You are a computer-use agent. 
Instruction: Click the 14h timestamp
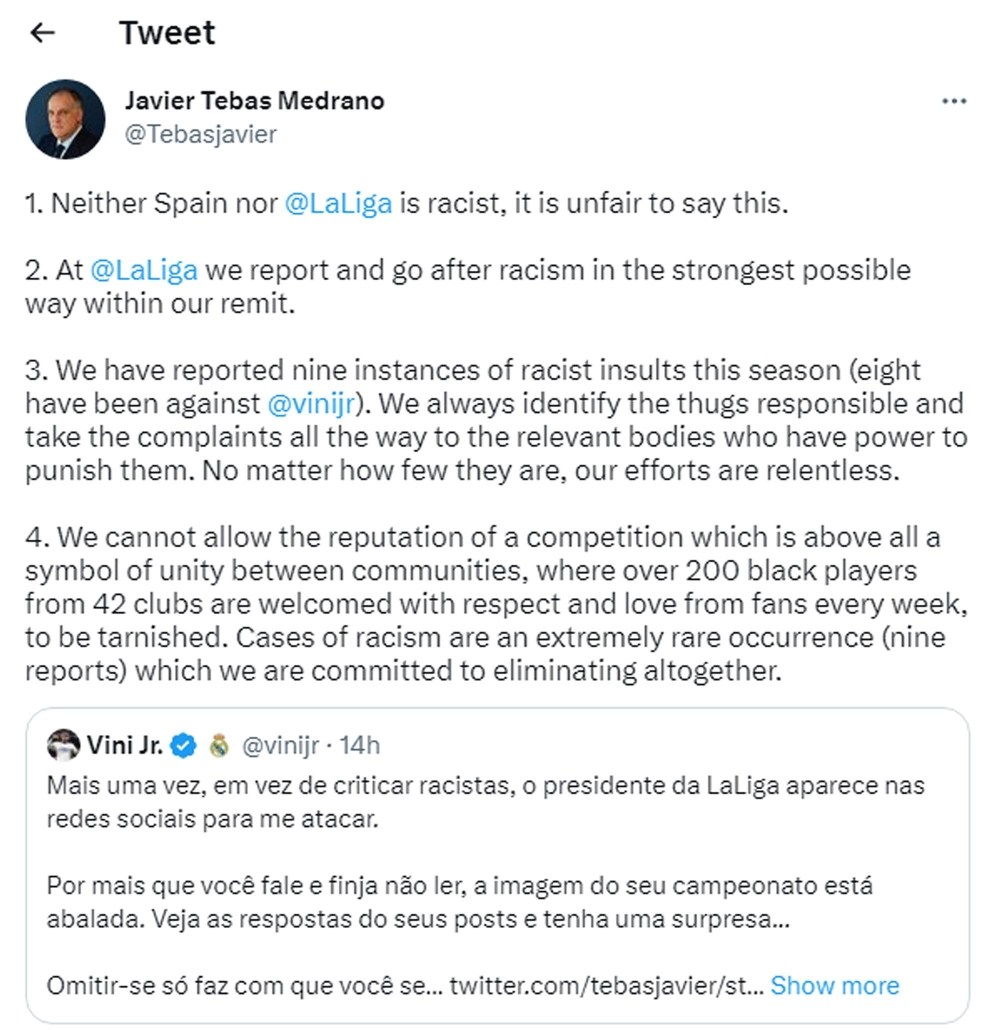360,745
